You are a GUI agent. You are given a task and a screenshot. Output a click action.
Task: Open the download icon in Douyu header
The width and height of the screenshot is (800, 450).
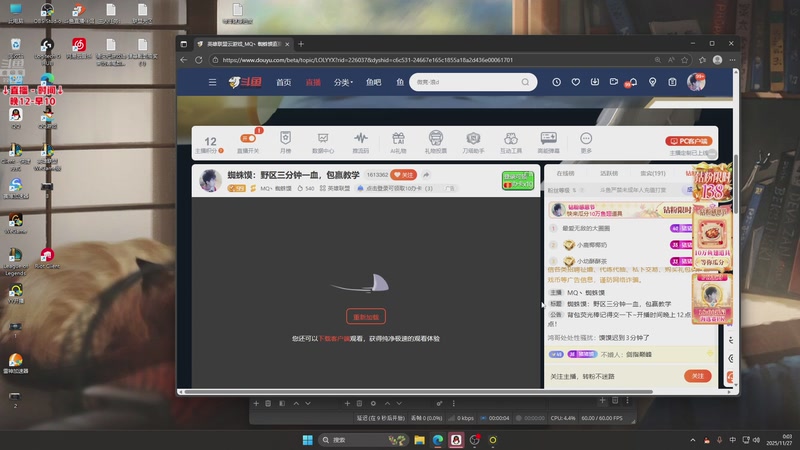click(x=595, y=82)
